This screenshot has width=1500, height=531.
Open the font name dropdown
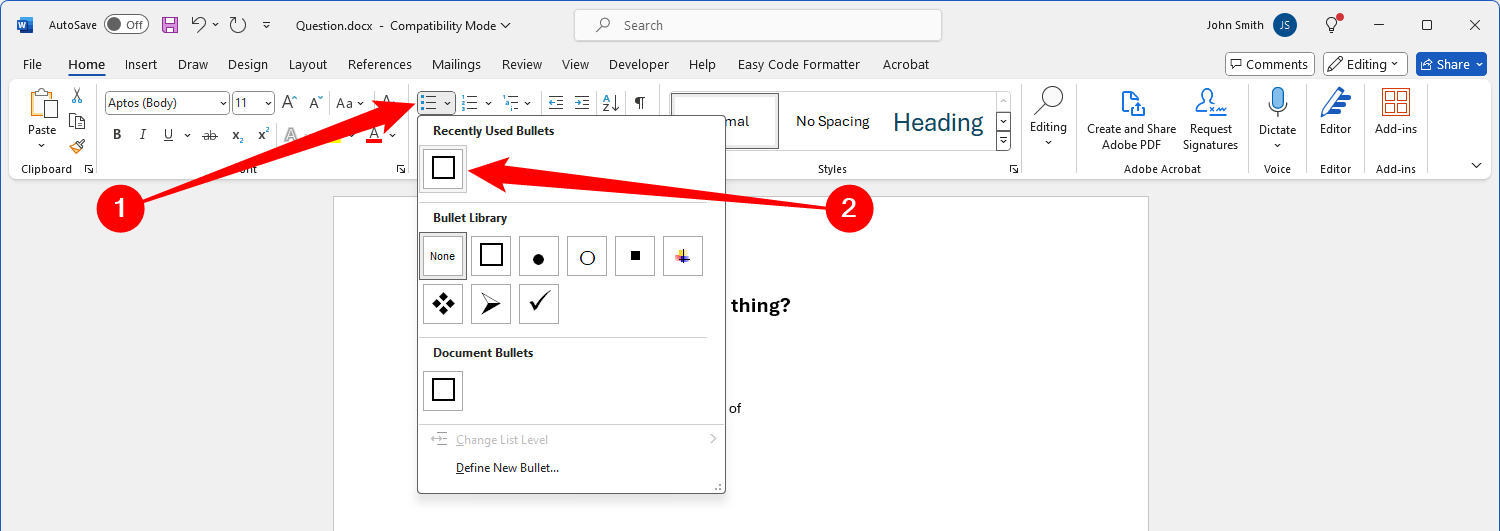222,103
